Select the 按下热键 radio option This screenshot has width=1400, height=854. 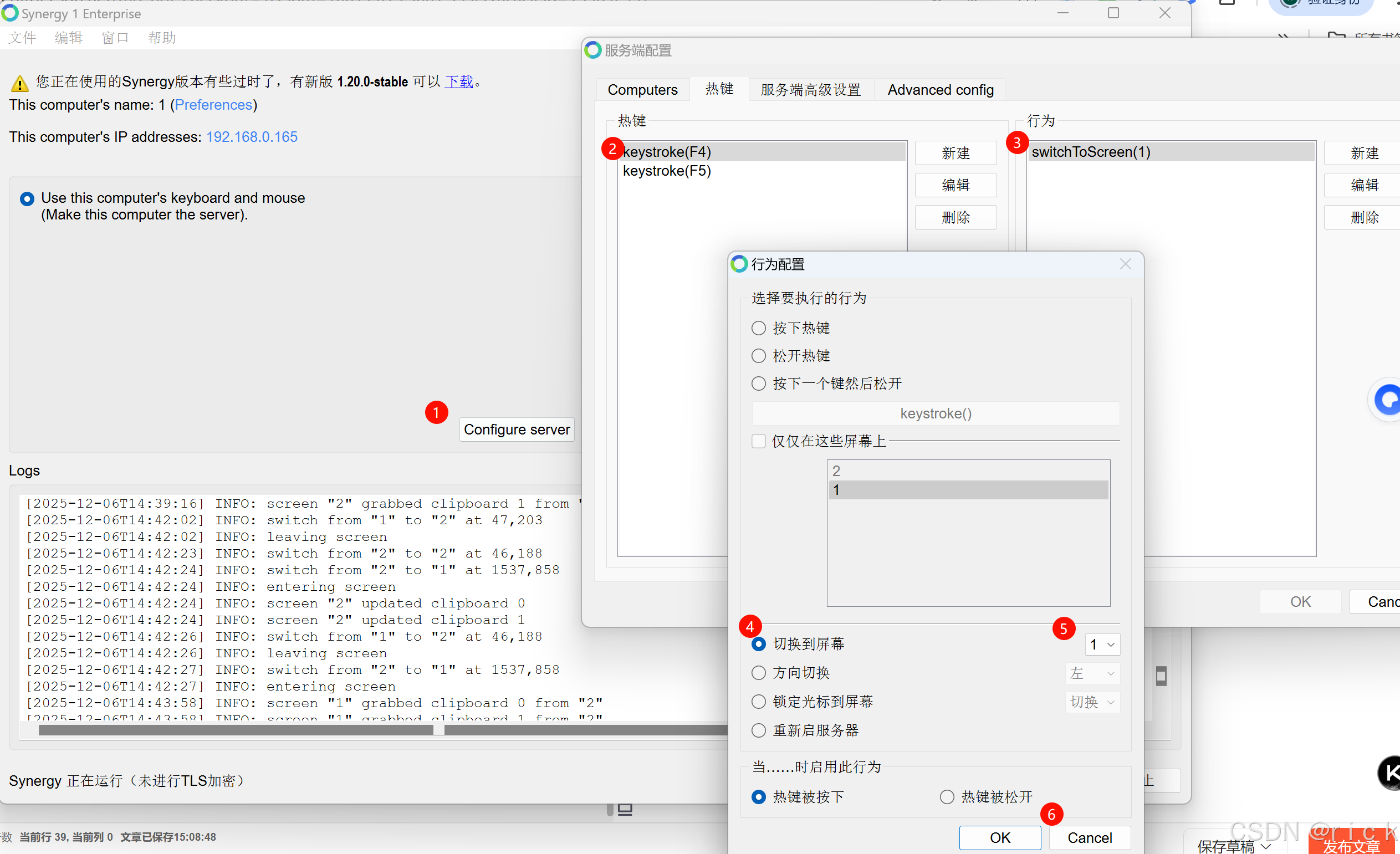coord(759,328)
